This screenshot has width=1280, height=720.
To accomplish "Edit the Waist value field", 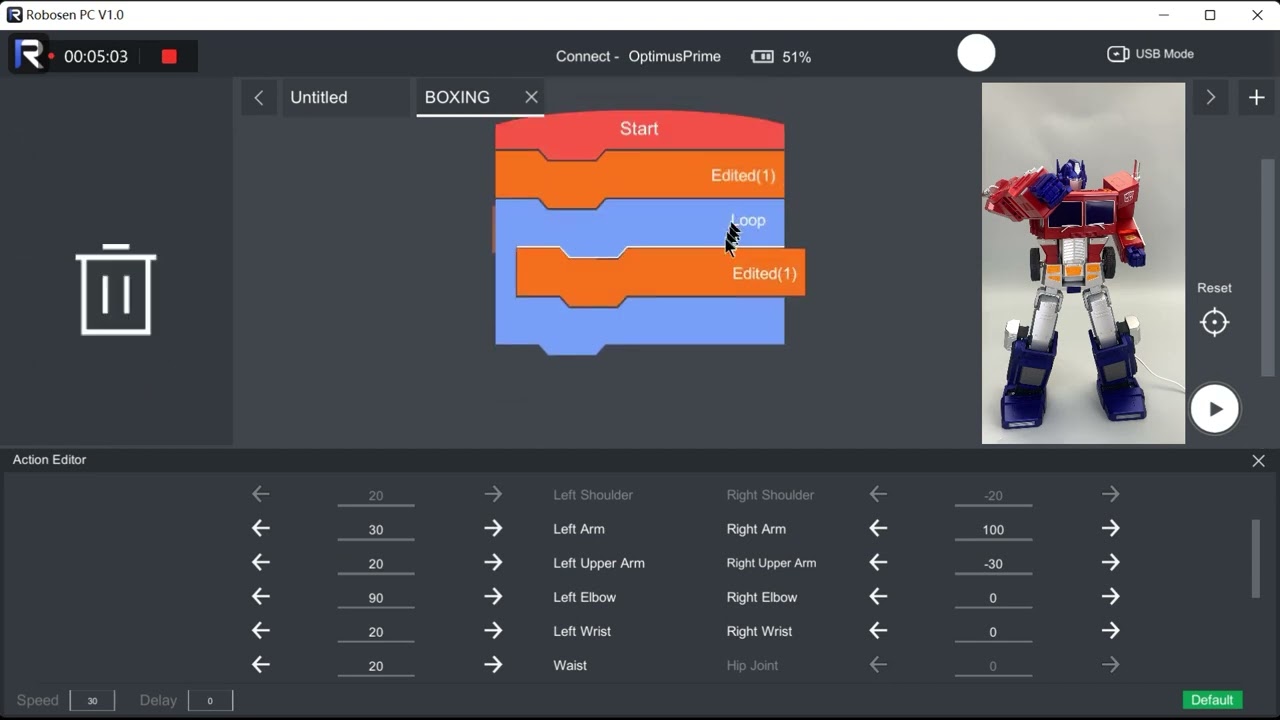I will [x=376, y=666].
